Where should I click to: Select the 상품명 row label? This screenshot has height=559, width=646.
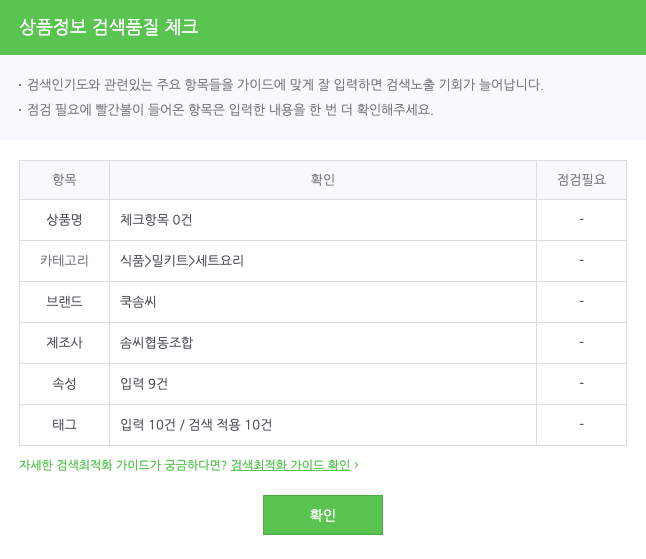coord(64,219)
